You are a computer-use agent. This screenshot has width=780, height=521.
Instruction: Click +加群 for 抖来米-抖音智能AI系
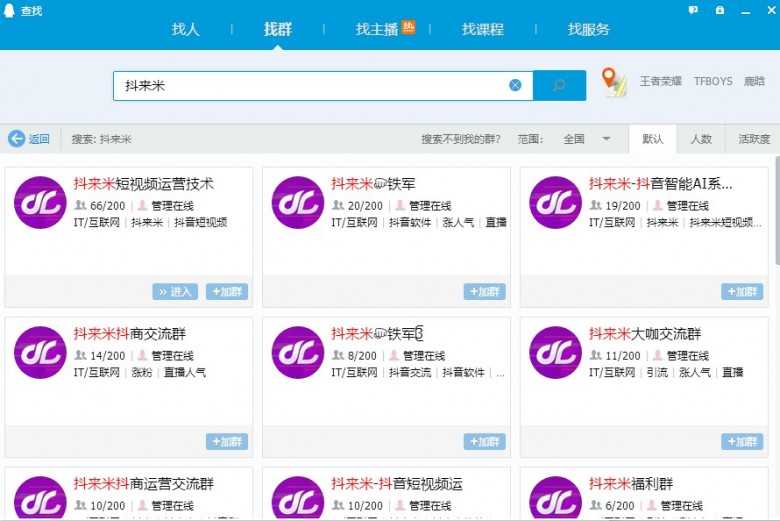pyautogui.click(x=742, y=292)
